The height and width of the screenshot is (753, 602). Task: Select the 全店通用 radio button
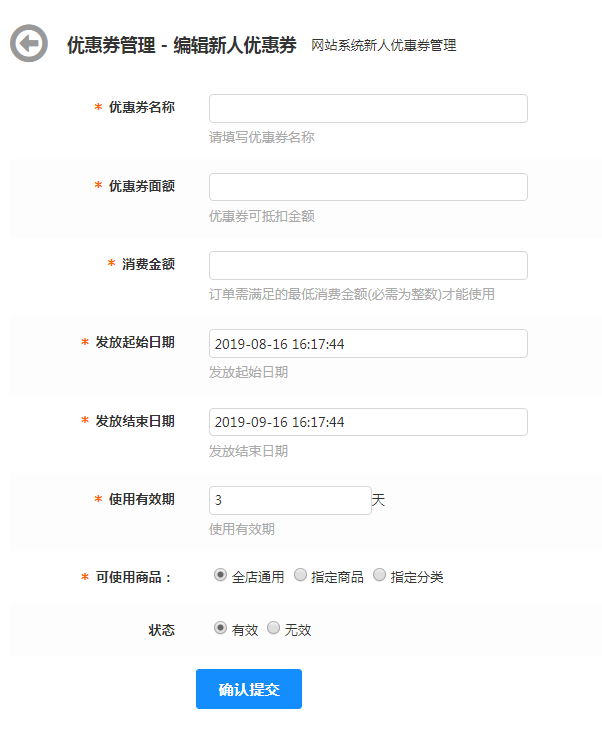coord(221,575)
